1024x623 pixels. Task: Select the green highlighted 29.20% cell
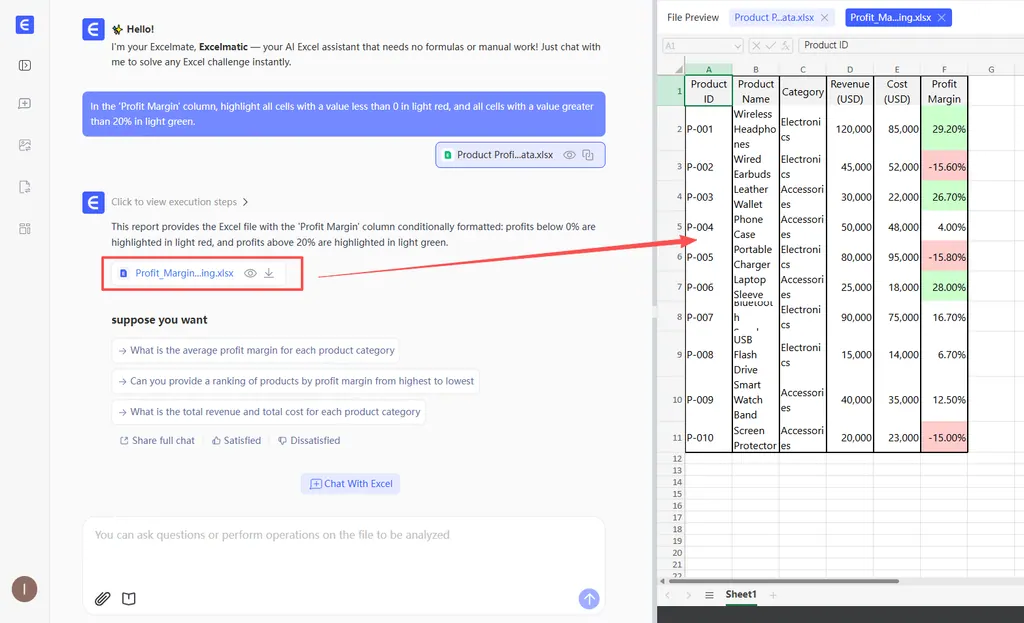944,129
